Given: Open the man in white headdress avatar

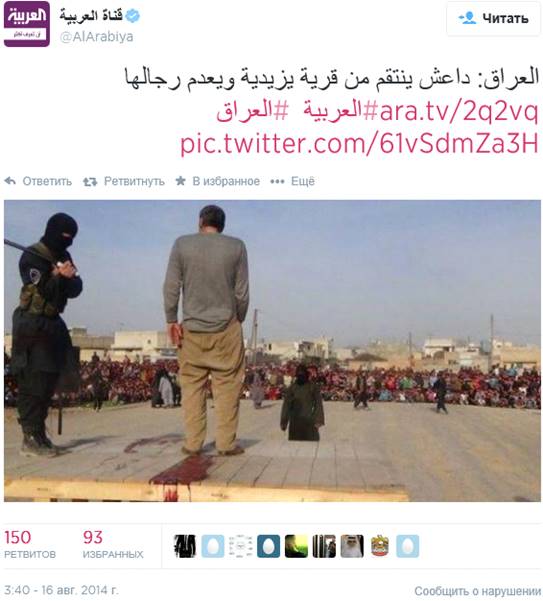Looking at the screenshot, I should (352, 546).
